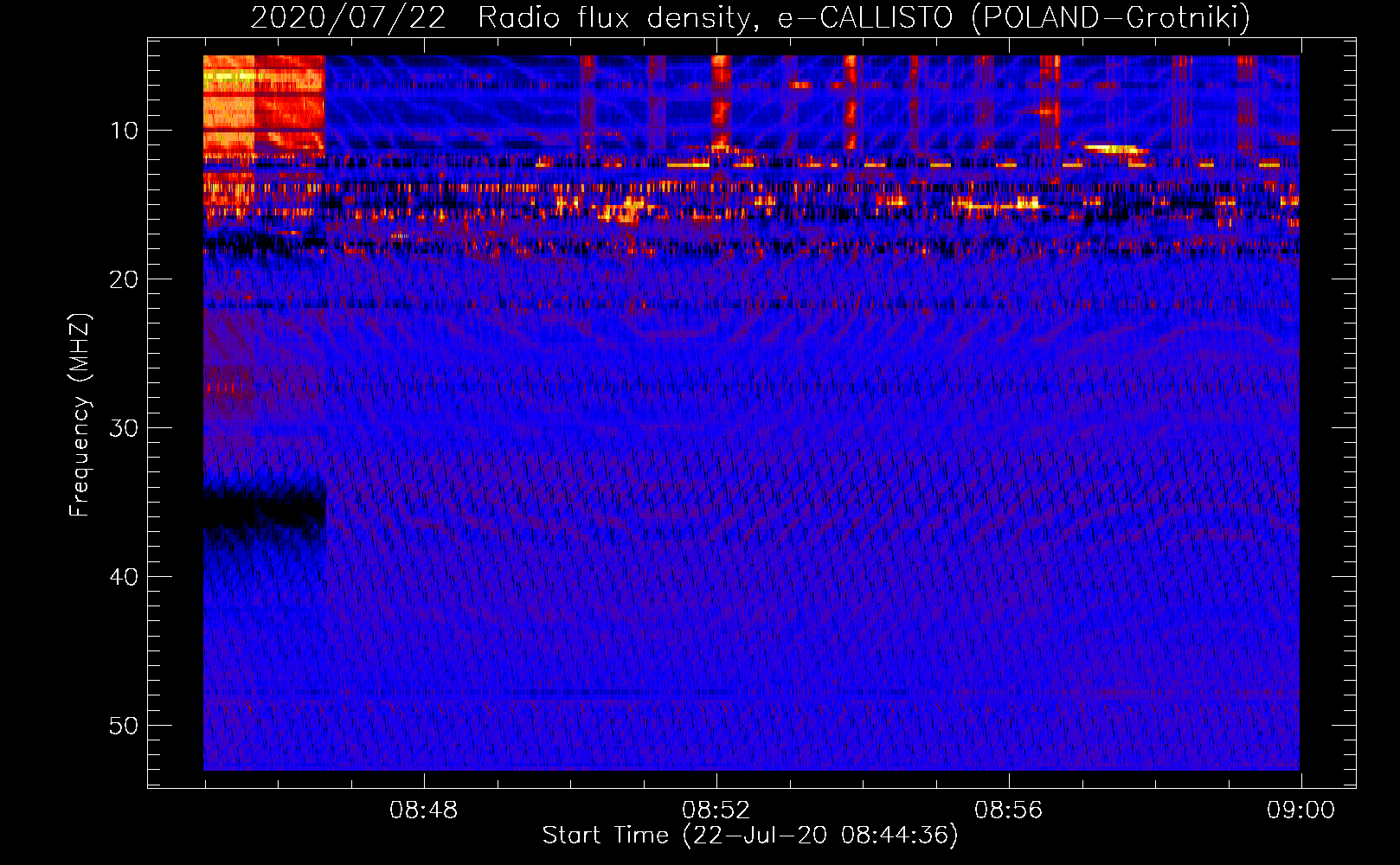The height and width of the screenshot is (865, 1400).
Task: Click the 'Start Time (22-Jul-20 08:44:36)' label
Action: (750, 836)
